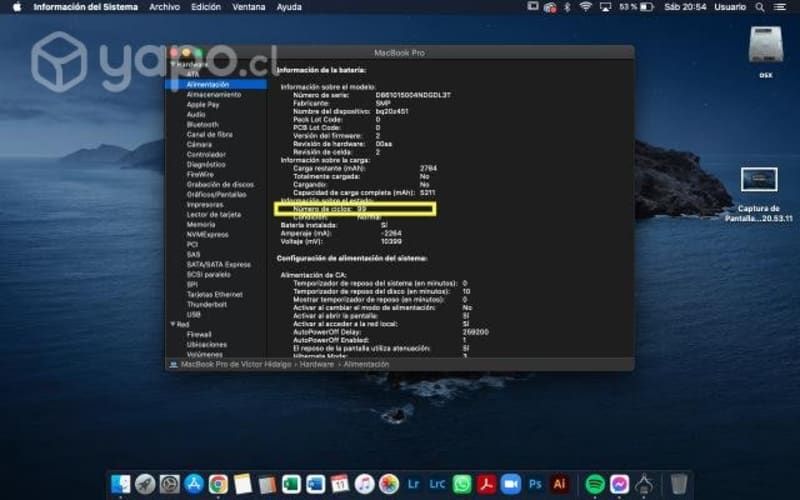Select Almacenamiento in the sidebar
Screen dimensions: 800x500
(x=214, y=94)
